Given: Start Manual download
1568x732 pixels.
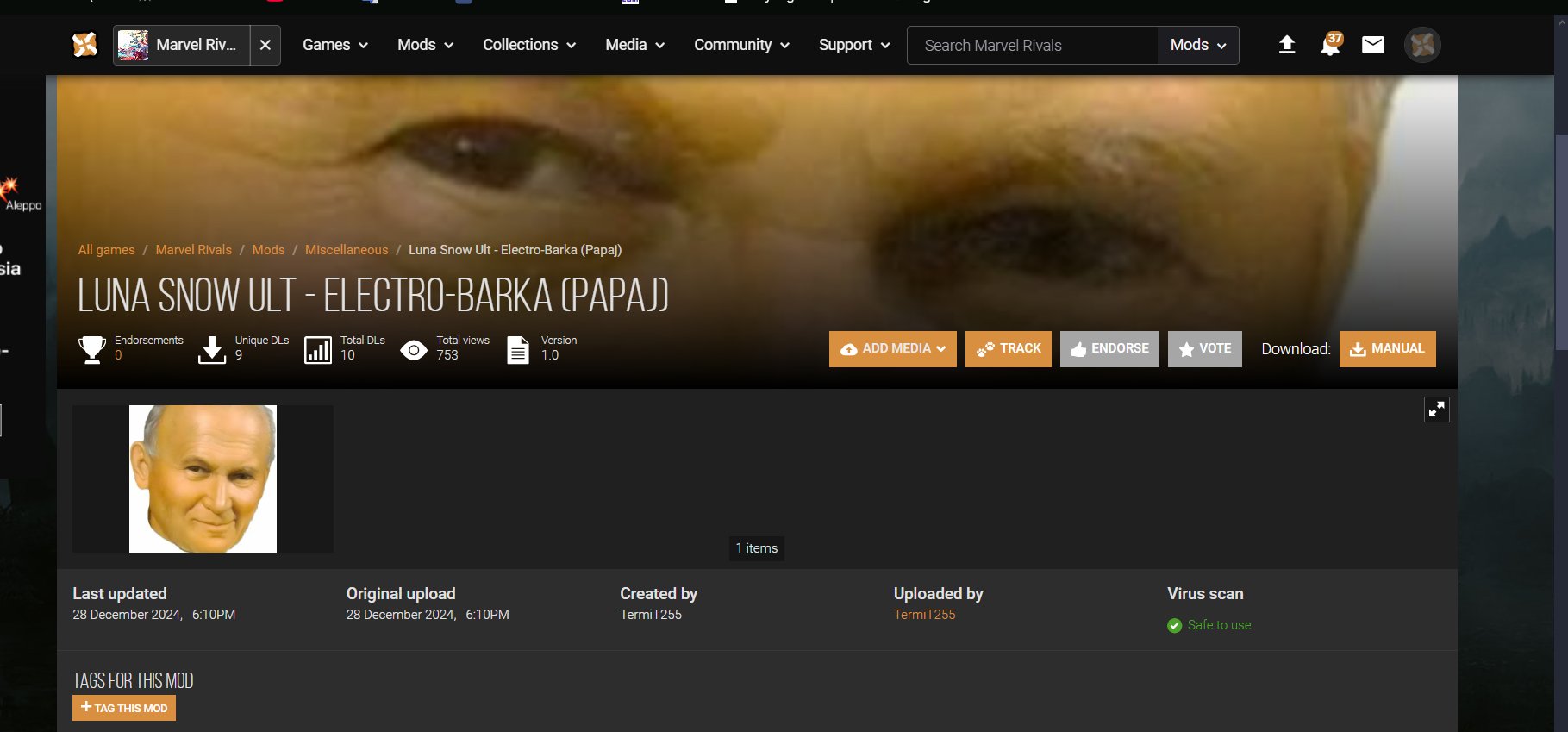Looking at the screenshot, I should (1388, 349).
